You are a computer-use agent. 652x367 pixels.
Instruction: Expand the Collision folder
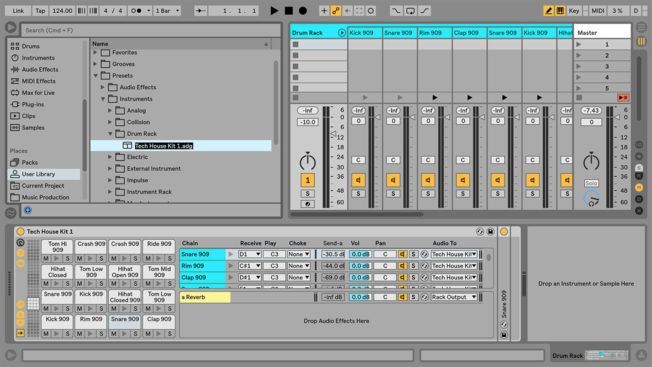pyautogui.click(x=110, y=122)
